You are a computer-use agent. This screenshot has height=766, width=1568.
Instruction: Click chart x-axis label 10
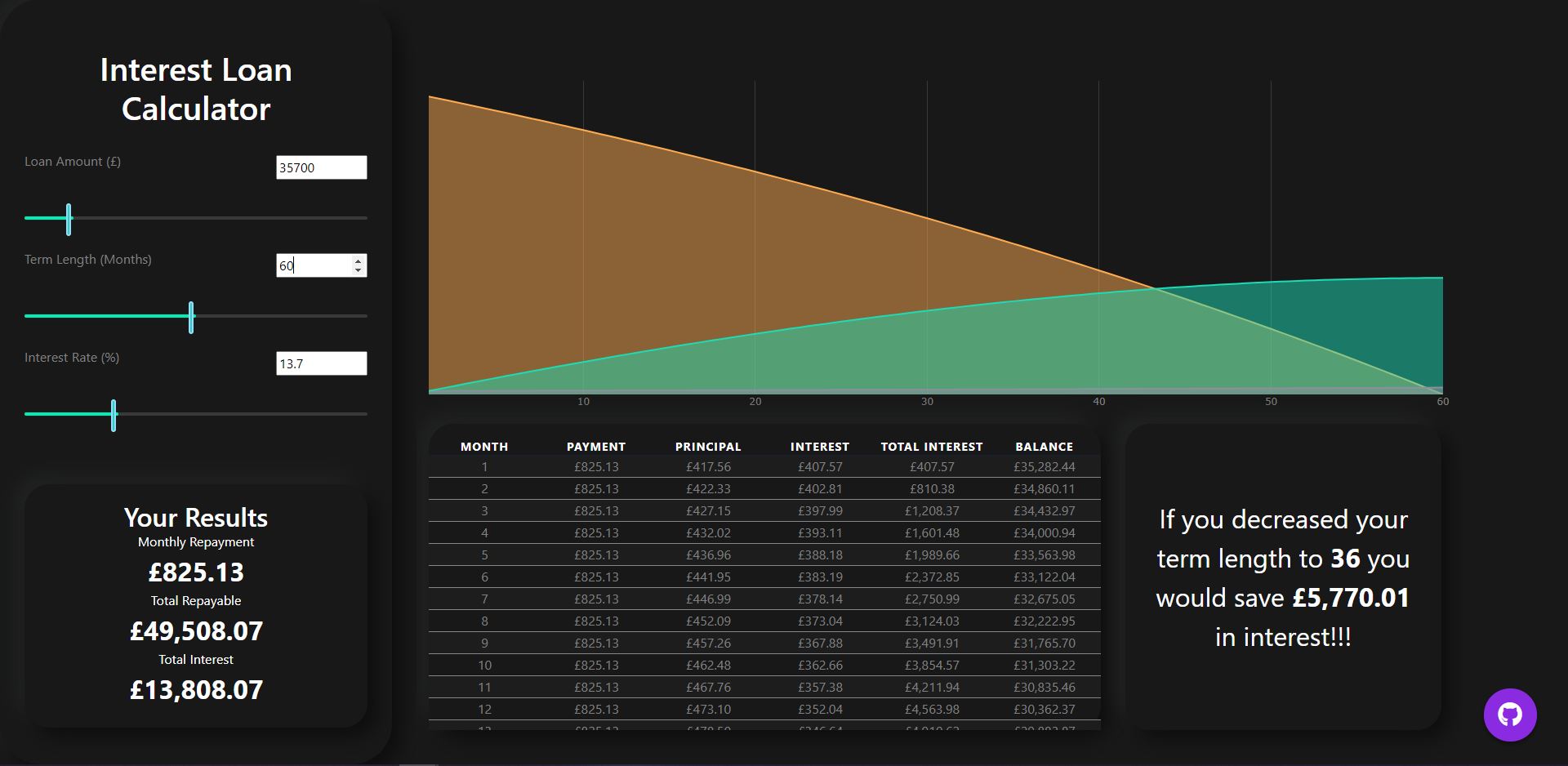point(583,402)
